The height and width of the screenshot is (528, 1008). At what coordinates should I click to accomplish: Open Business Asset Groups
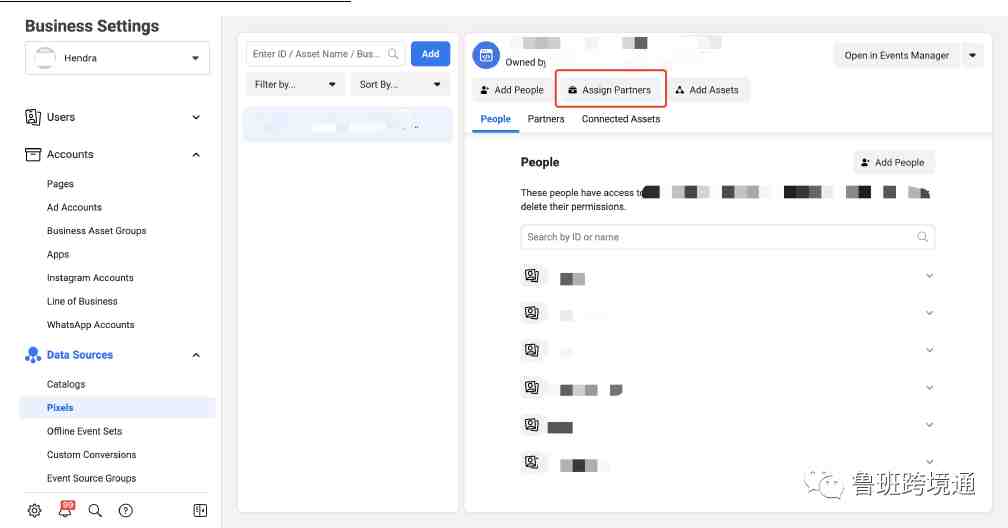(96, 231)
